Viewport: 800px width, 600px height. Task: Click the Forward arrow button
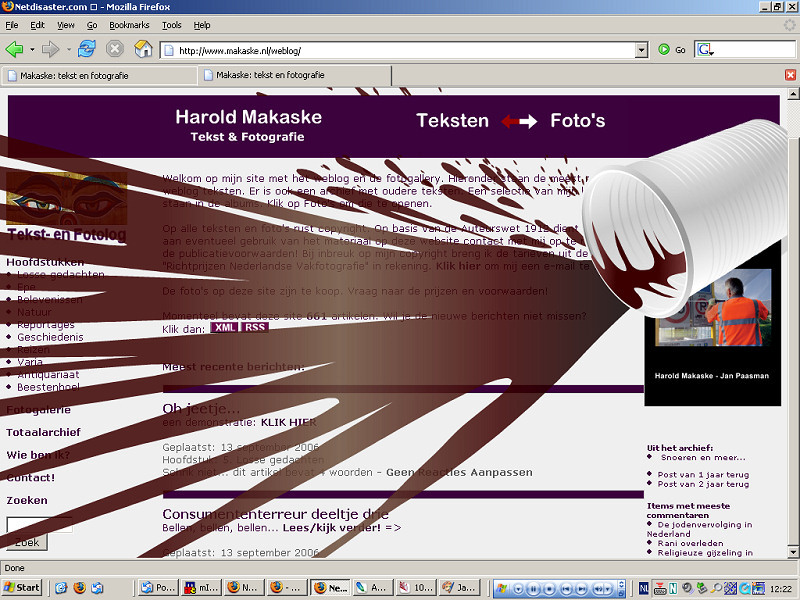pyautogui.click(x=50, y=49)
